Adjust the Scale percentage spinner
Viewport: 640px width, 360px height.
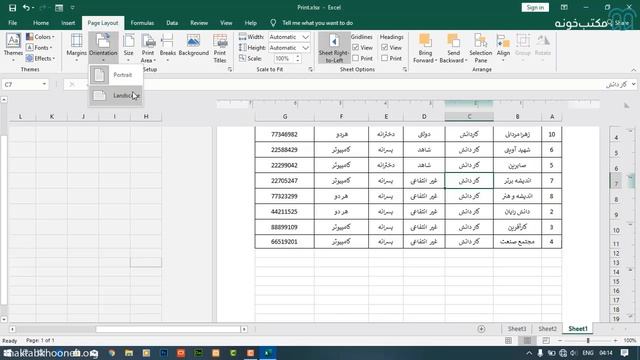[298, 58]
